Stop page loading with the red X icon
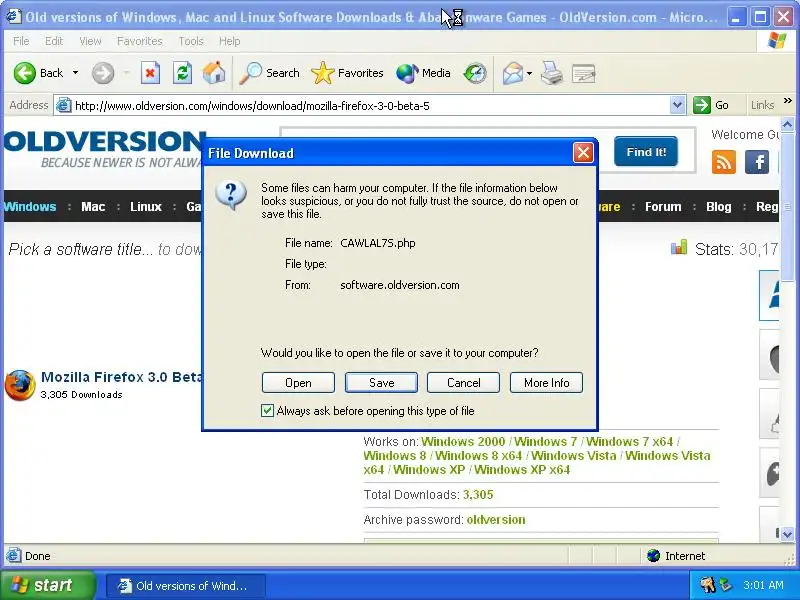This screenshot has height=600, width=800. coord(150,73)
